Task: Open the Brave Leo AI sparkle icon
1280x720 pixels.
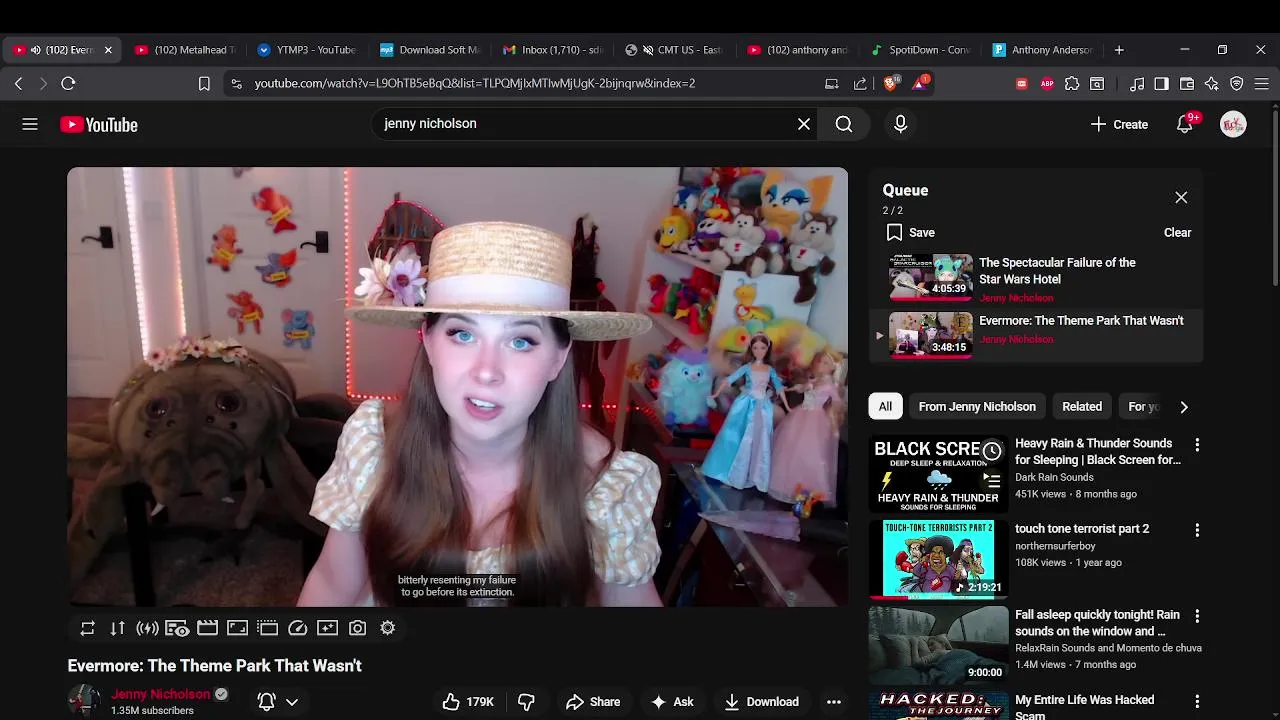Action: [1212, 84]
